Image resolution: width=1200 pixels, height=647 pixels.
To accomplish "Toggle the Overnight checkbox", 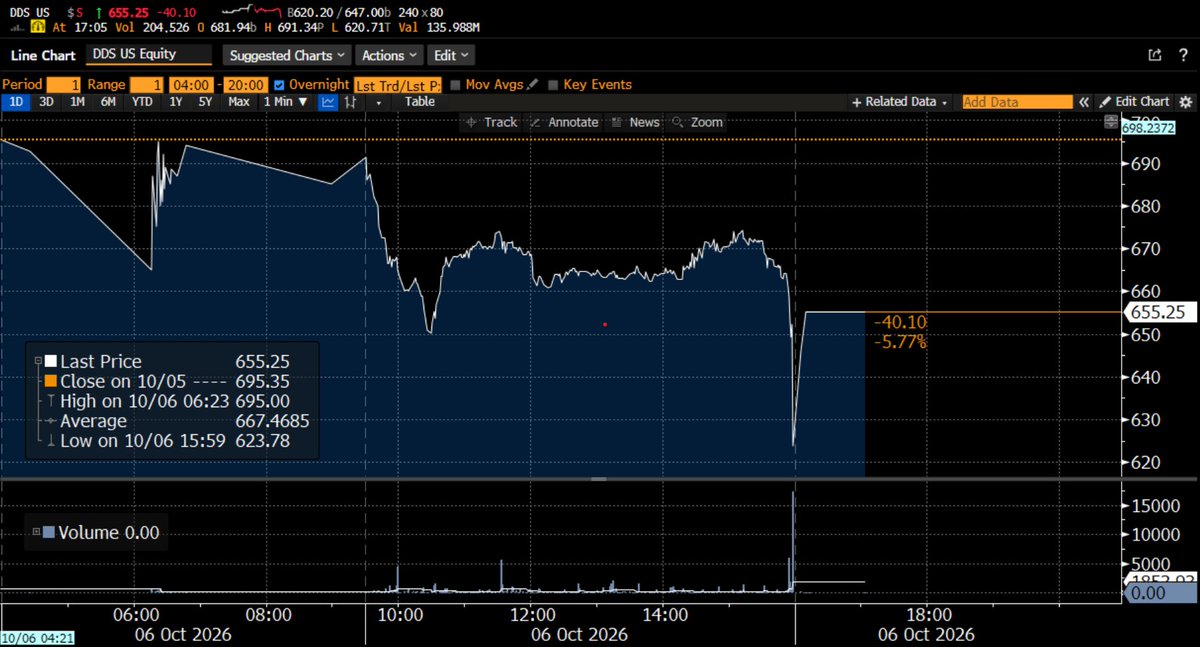I will tap(279, 85).
